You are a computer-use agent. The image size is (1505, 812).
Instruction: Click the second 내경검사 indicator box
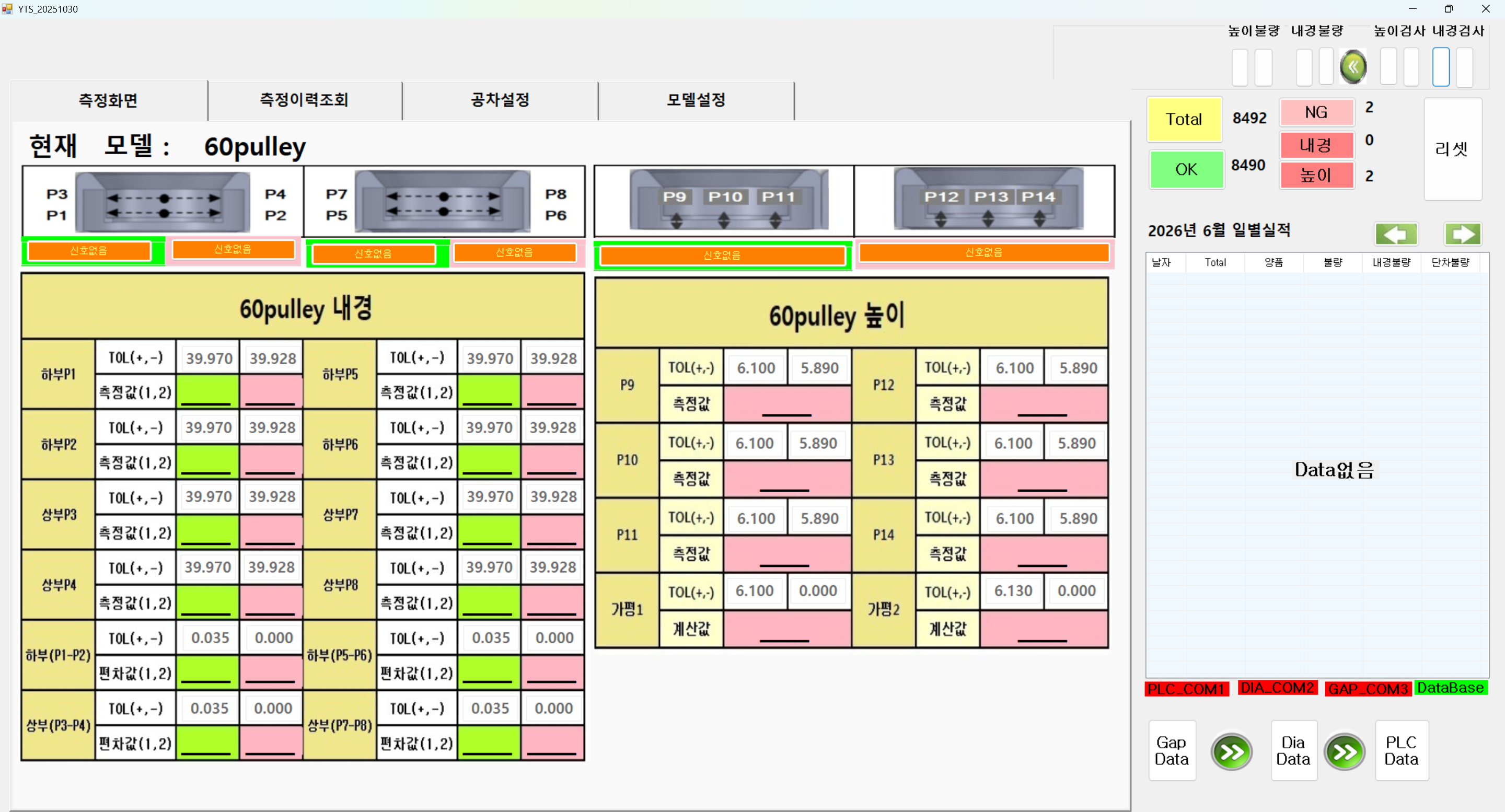click(x=1464, y=67)
